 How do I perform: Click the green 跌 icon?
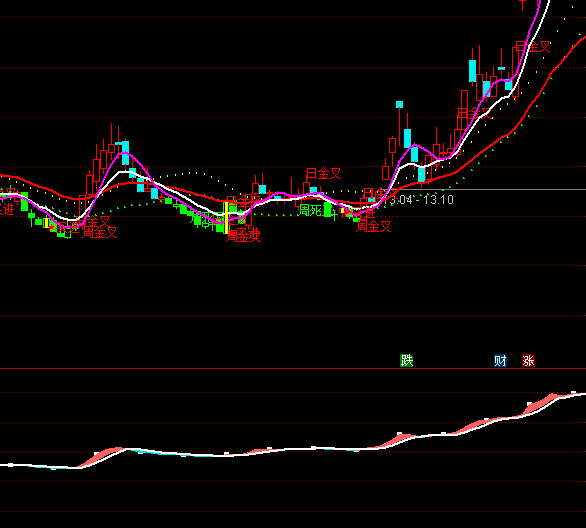pos(406,361)
